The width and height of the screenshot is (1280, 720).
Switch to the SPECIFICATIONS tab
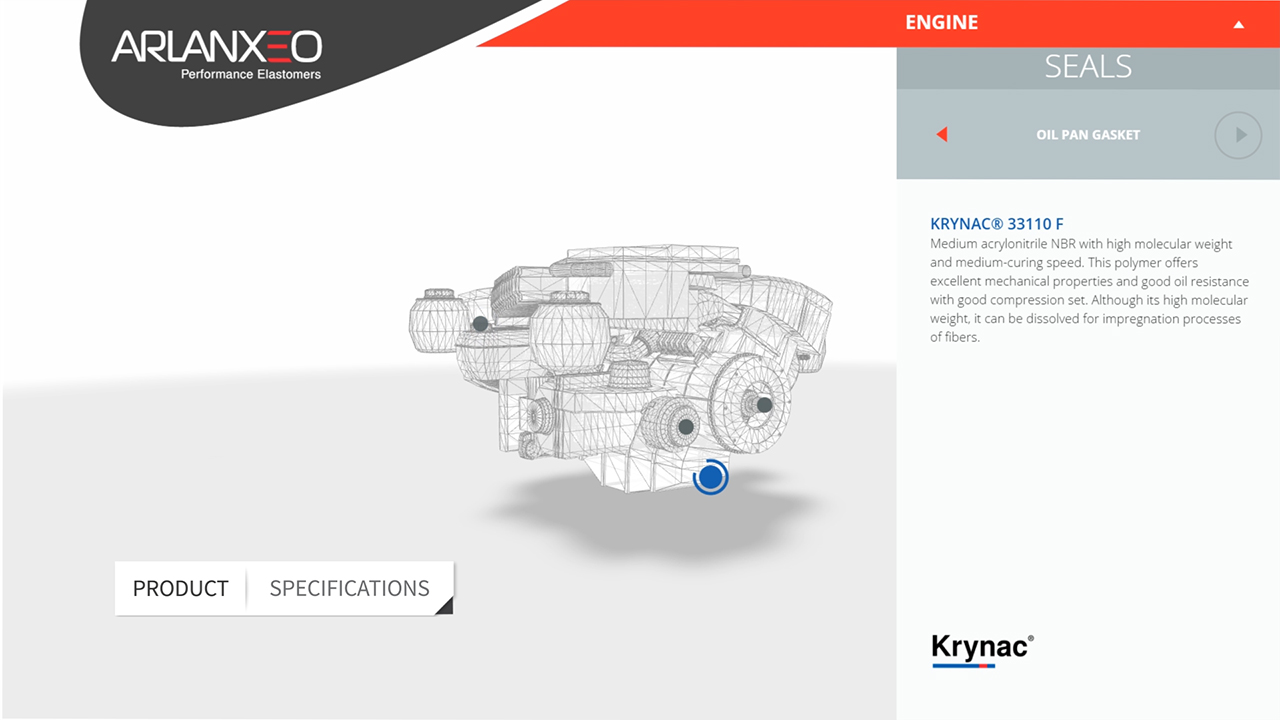pos(350,588)
